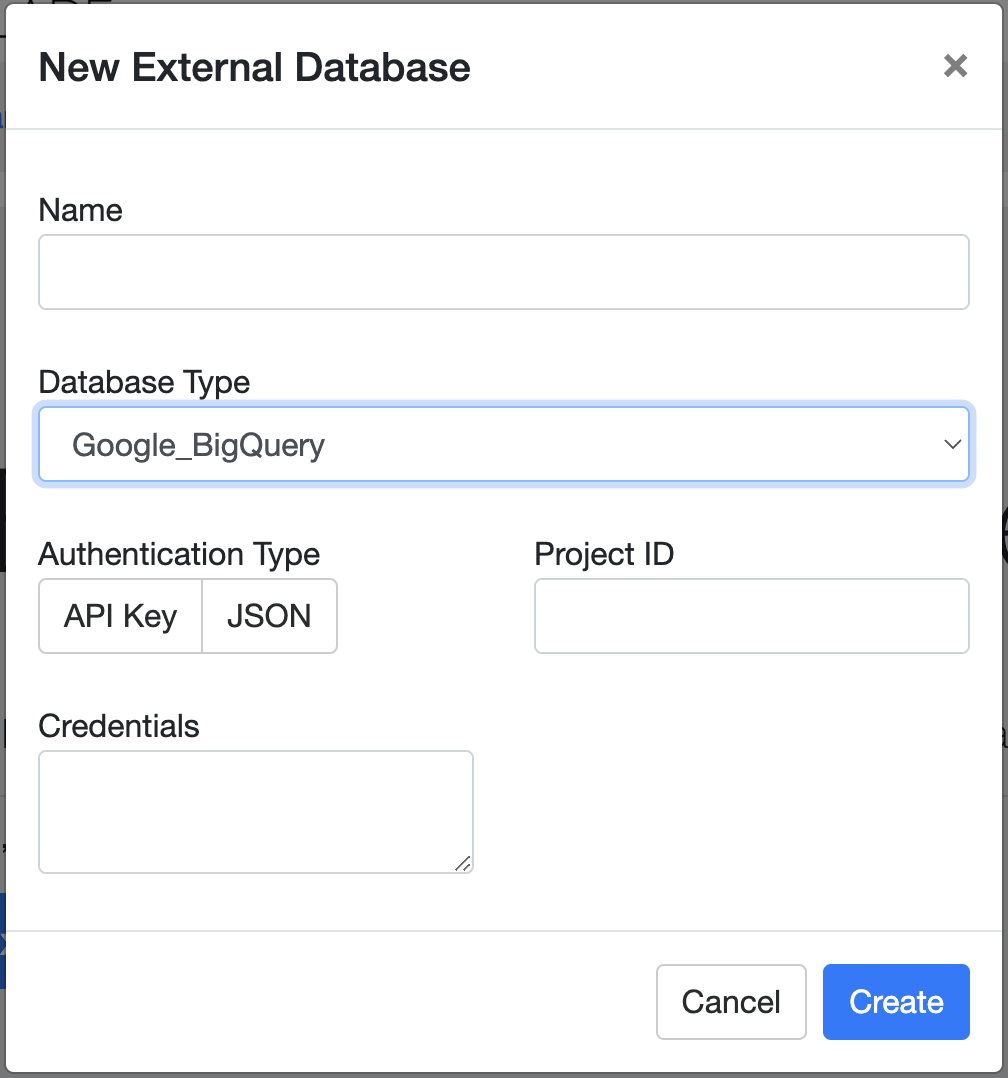
Task: Click empty space right of Credentials box
Action: (x=720, y=811)
